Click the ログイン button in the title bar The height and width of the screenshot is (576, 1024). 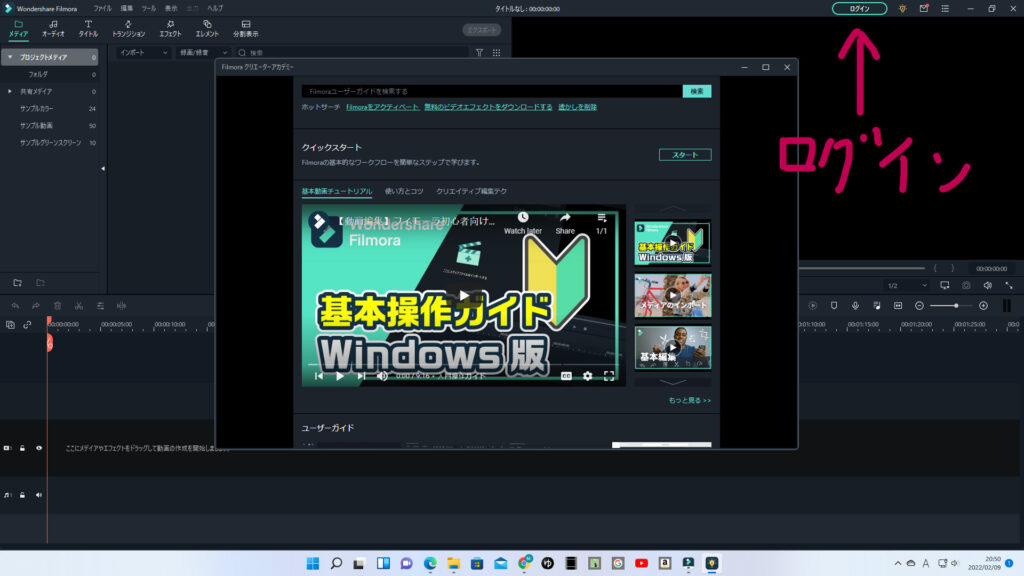click(x=859, y=8)
